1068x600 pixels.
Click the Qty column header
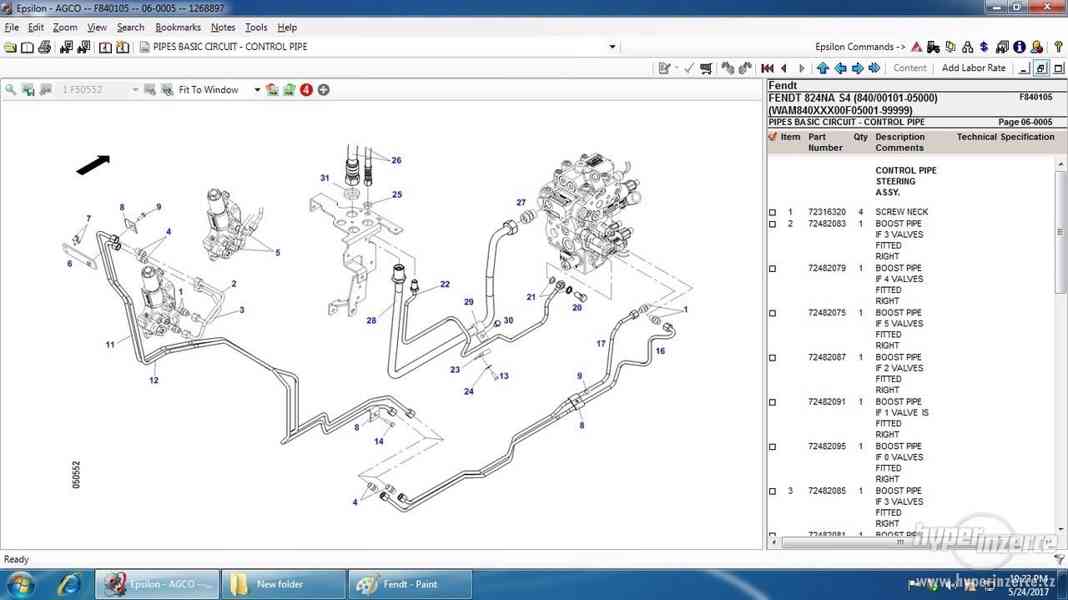861,137
